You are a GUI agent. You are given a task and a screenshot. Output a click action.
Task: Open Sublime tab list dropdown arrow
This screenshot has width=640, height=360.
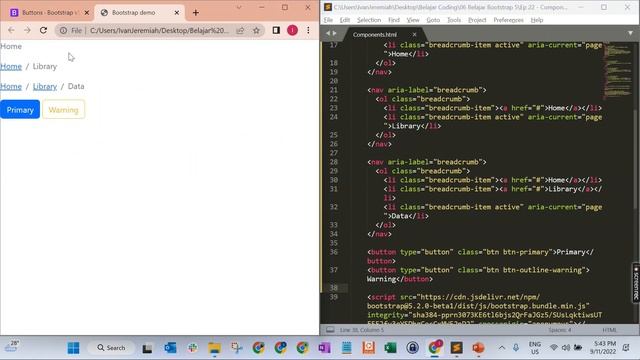631,33
